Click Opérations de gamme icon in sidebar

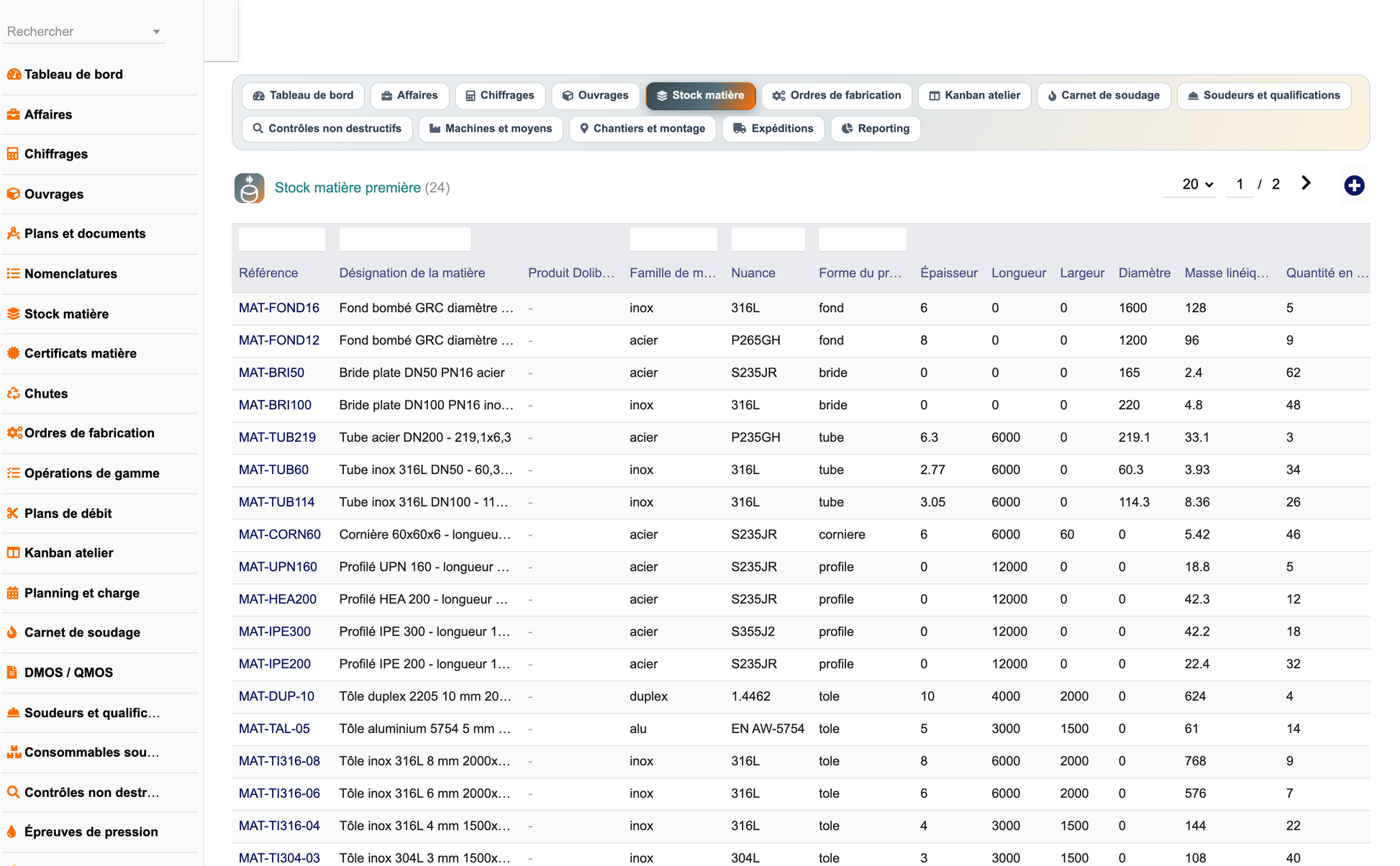coord(13,473)
